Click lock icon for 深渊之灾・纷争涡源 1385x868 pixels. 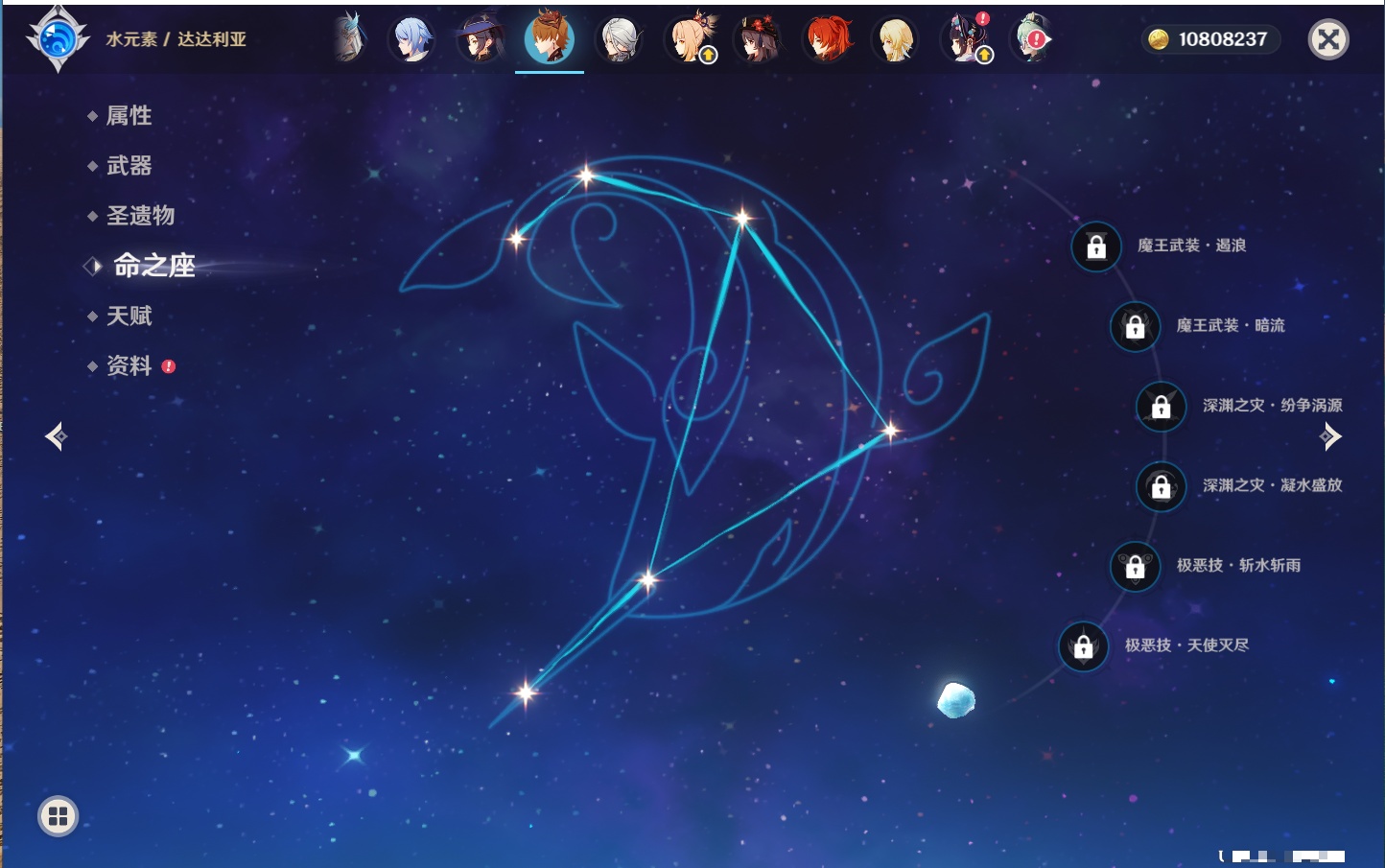[1161, 407]
